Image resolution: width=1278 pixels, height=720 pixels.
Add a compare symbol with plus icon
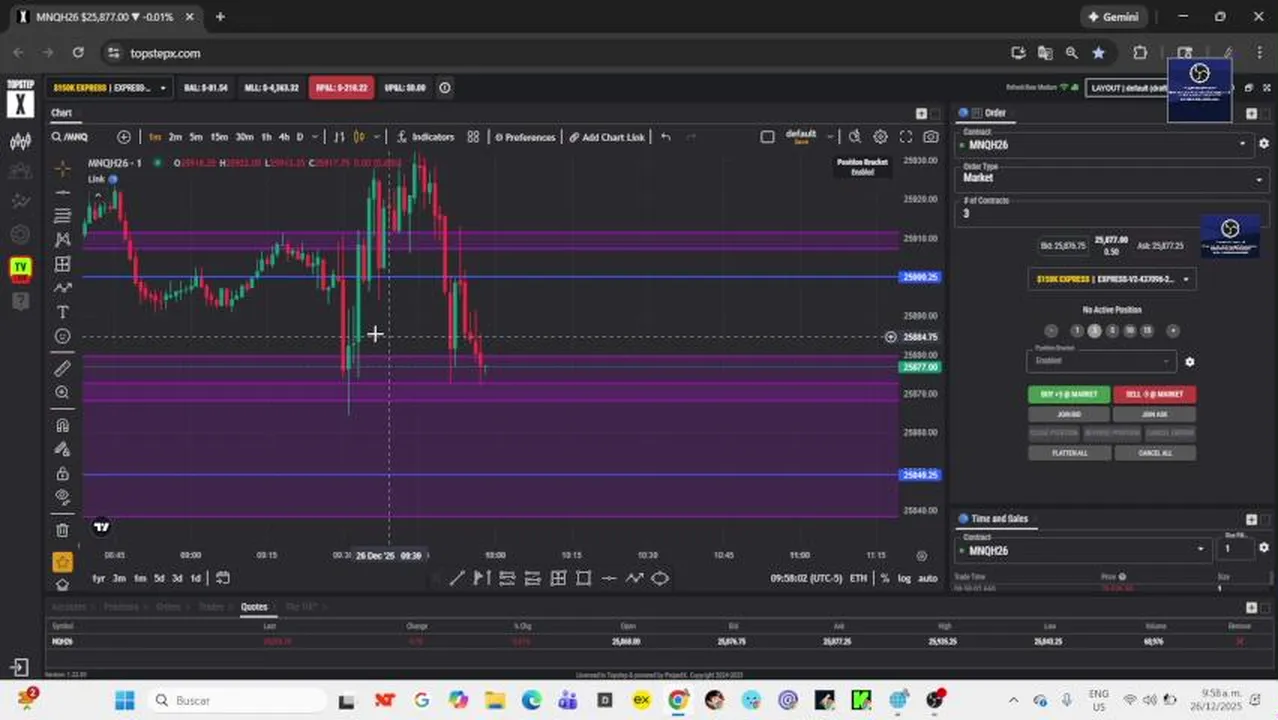click(x=124, y=137)
